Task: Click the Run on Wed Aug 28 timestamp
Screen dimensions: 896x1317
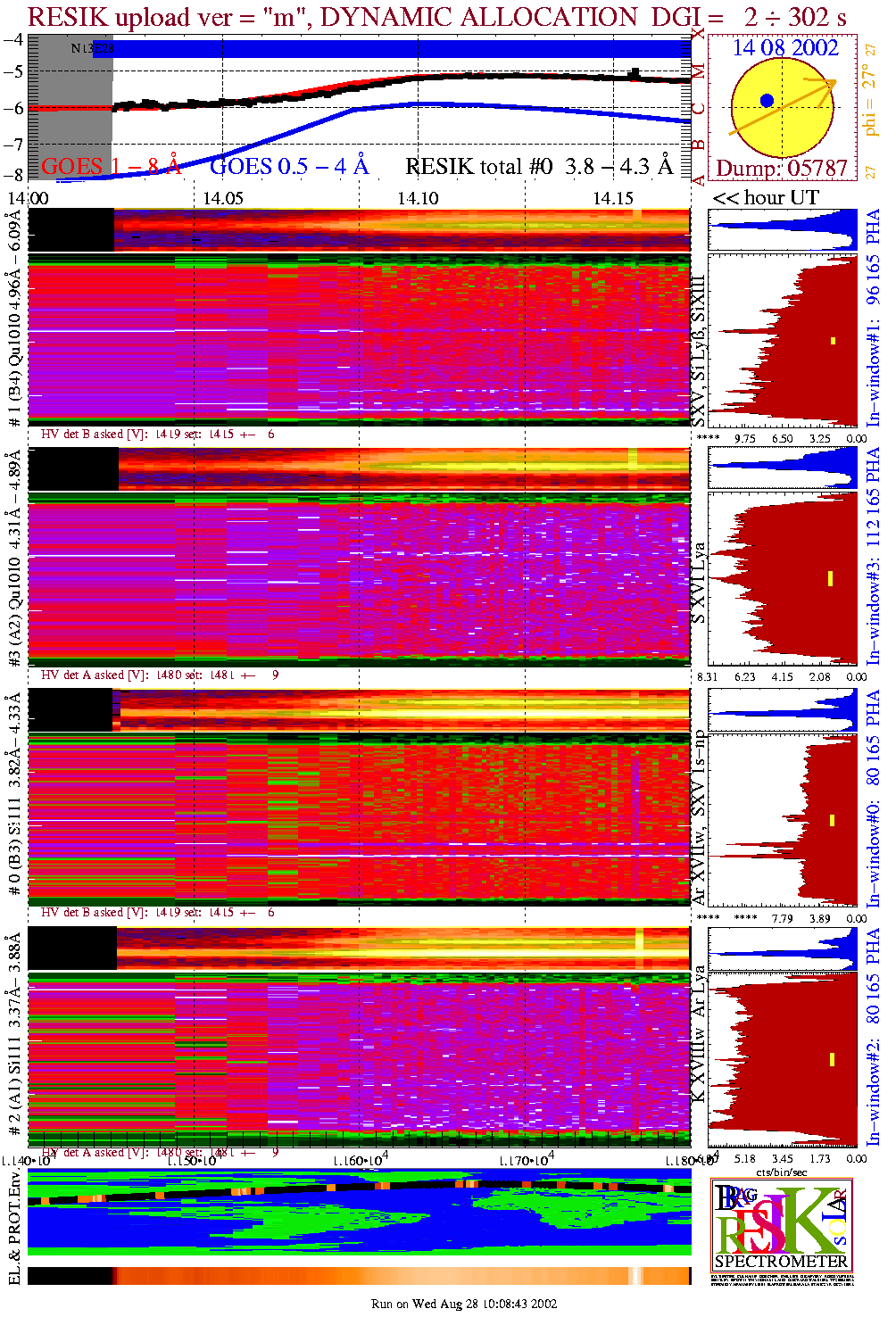Action: (x=464, y=1304)
